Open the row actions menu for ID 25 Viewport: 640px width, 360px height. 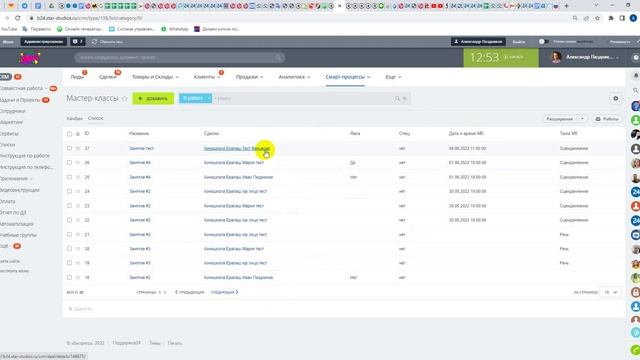(x=78, y=177)
